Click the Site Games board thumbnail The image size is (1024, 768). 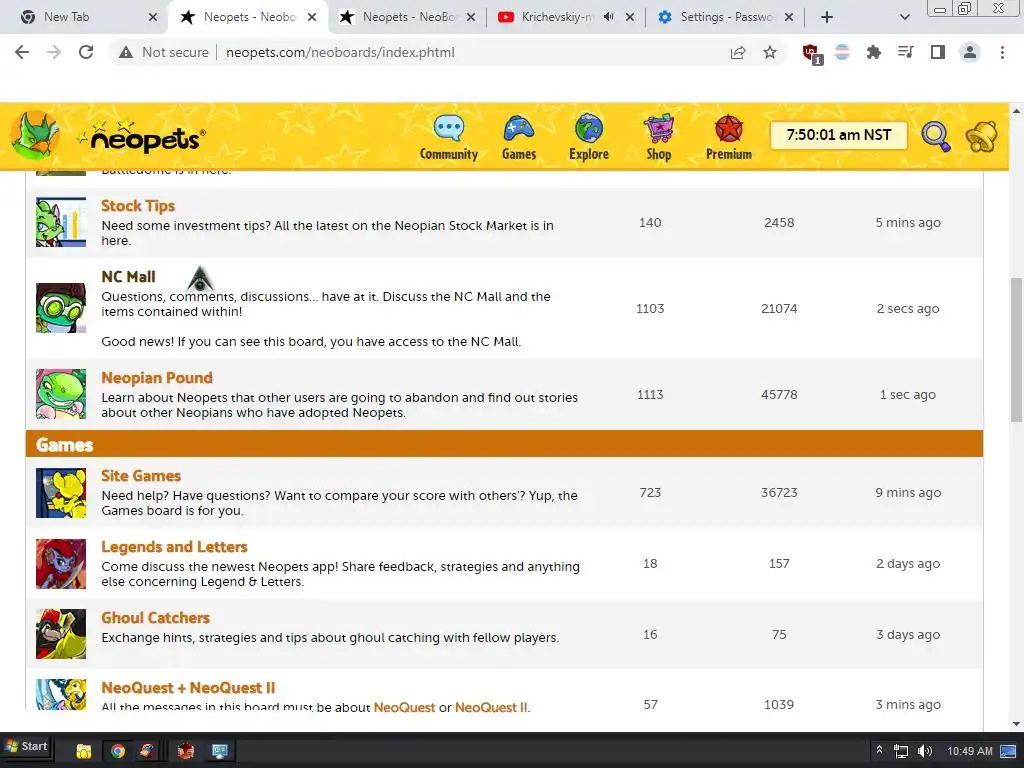click(x=61, y=492)
